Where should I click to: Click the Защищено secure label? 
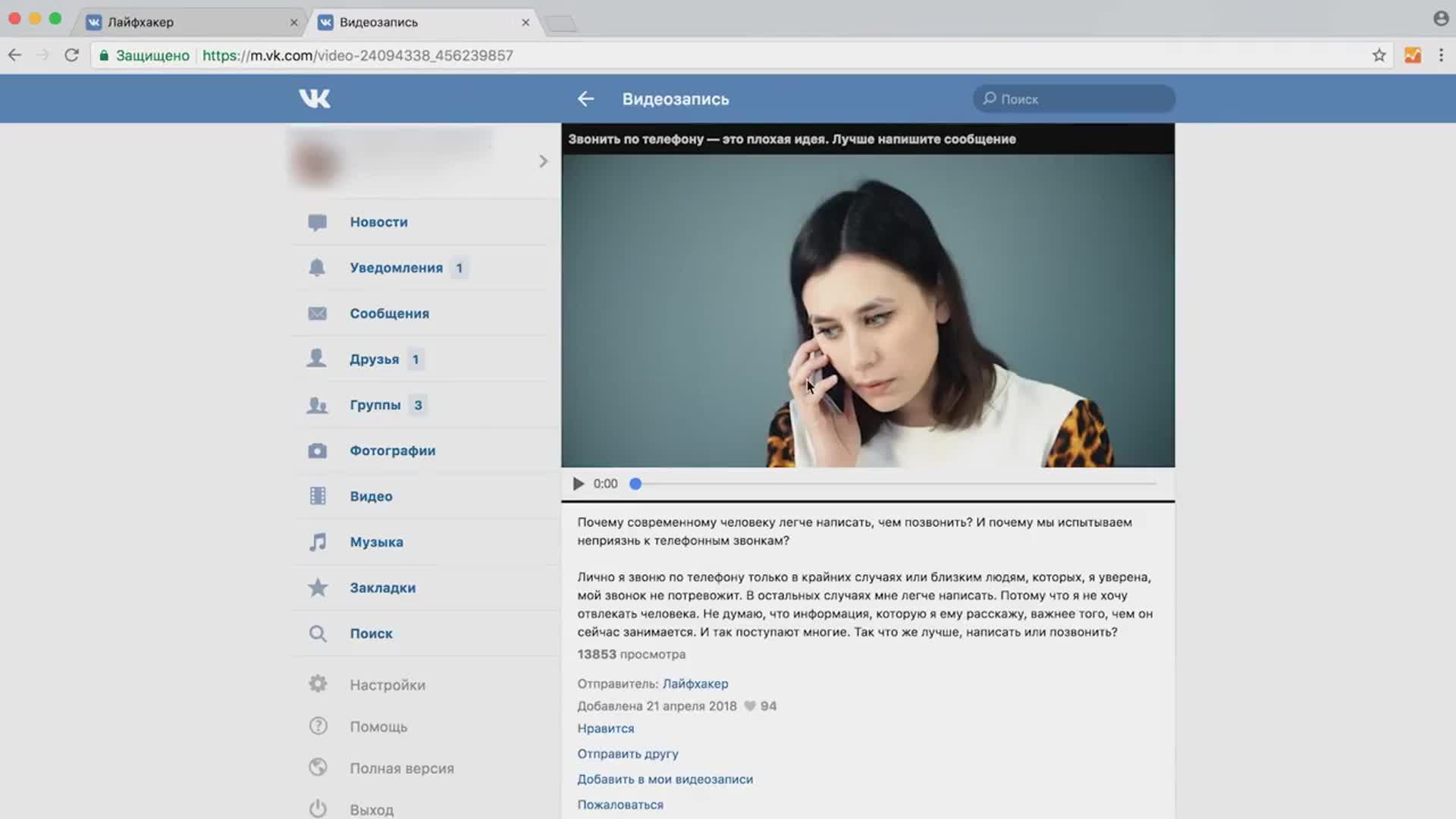pos(152,55)
